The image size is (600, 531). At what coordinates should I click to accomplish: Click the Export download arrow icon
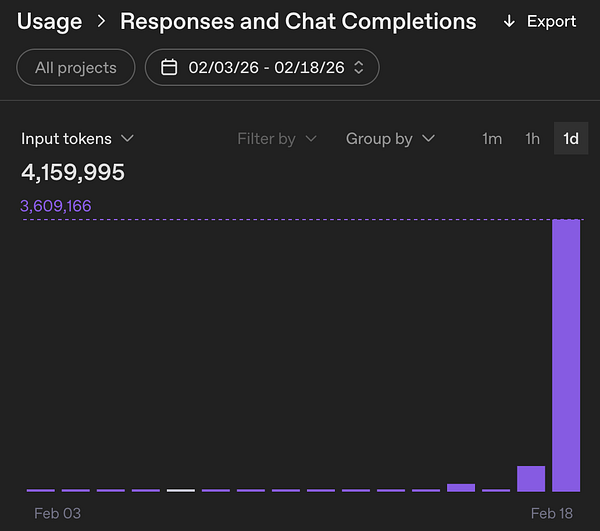point(509,21)
